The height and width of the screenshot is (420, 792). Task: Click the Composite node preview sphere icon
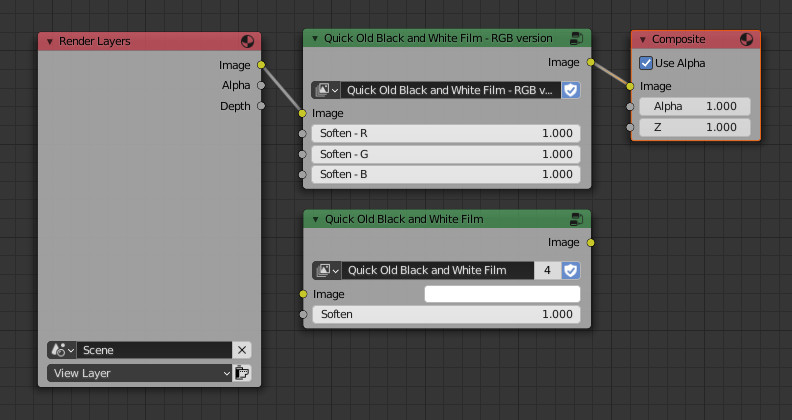(746, 40)
